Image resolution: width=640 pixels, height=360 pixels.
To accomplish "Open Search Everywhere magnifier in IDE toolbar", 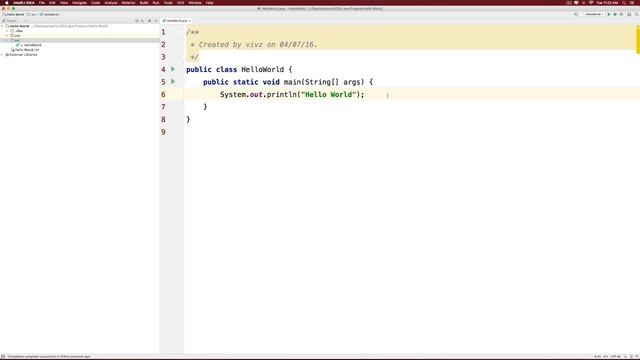I will (636, 14).
